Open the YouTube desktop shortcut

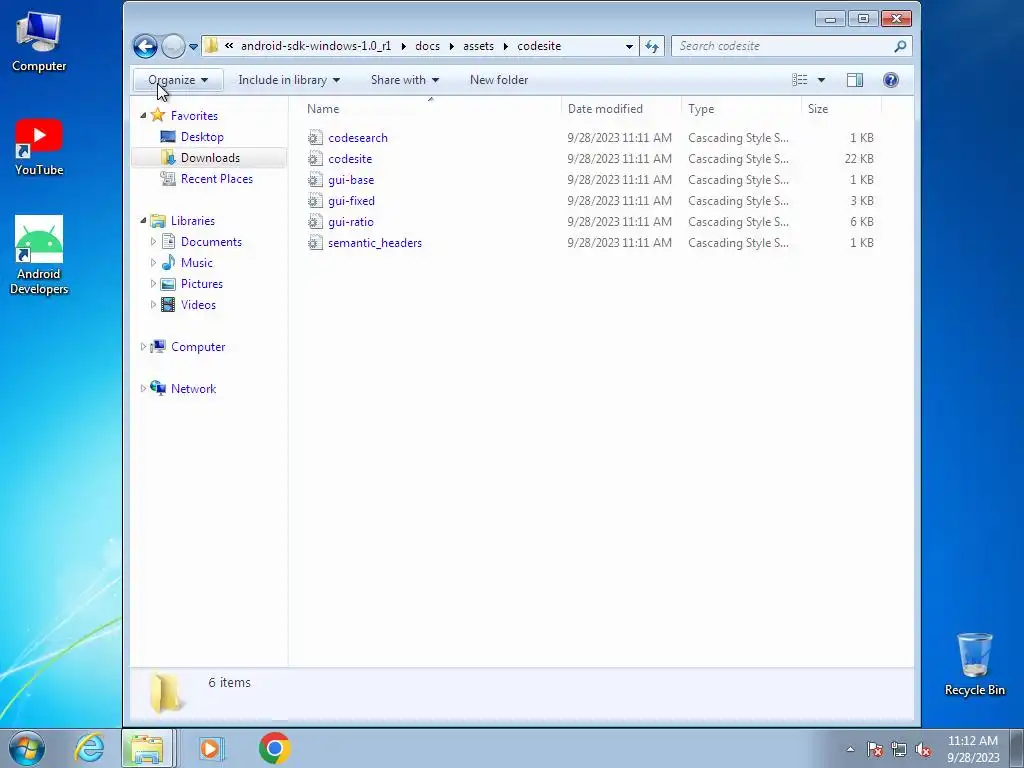pos(39,147)
